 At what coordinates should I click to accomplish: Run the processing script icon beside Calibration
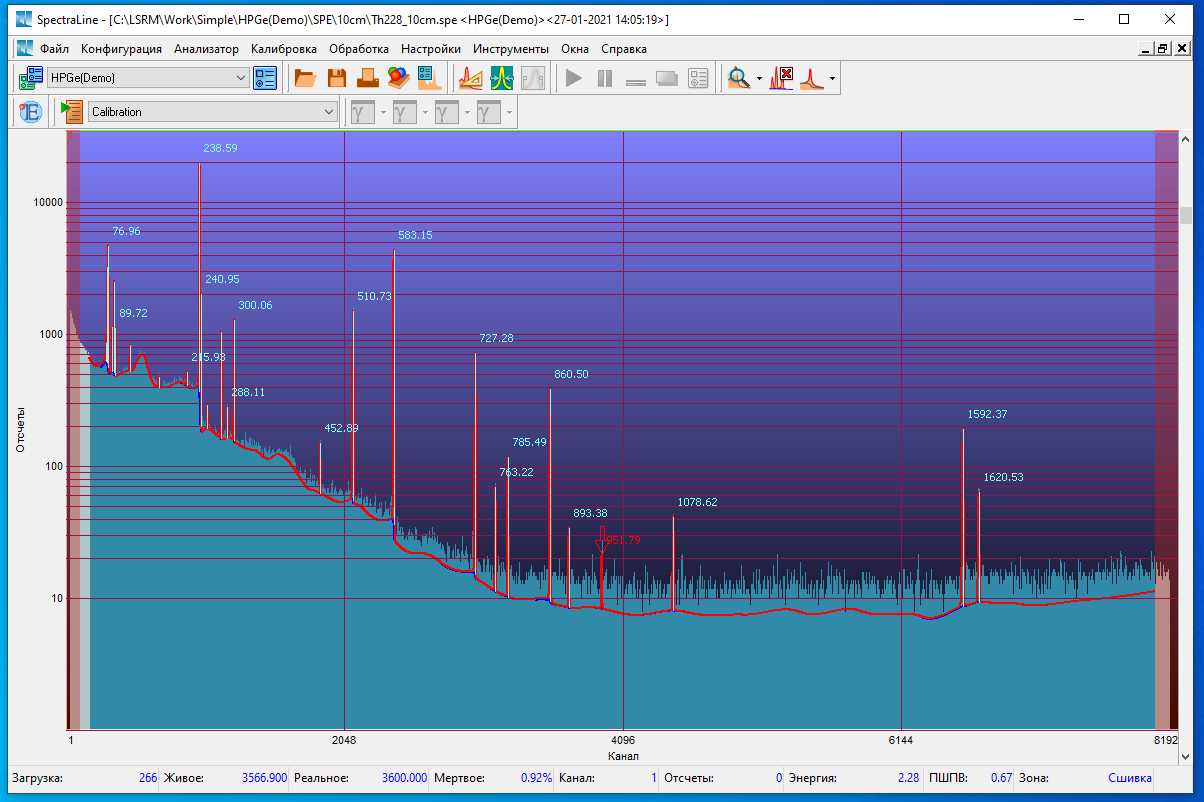pyautogui.click(x=71, y=112)
